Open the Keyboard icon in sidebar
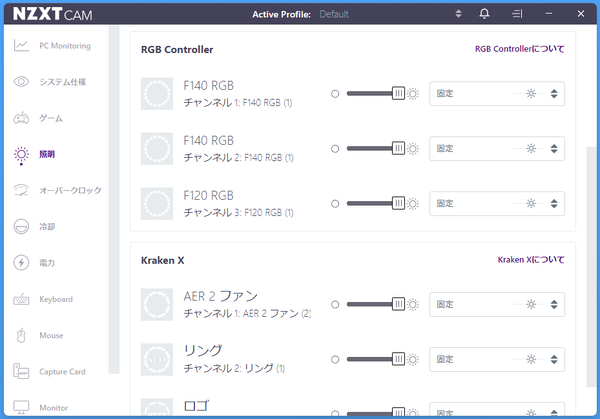The height and width of the screenshot is (419, 600). 21,299
